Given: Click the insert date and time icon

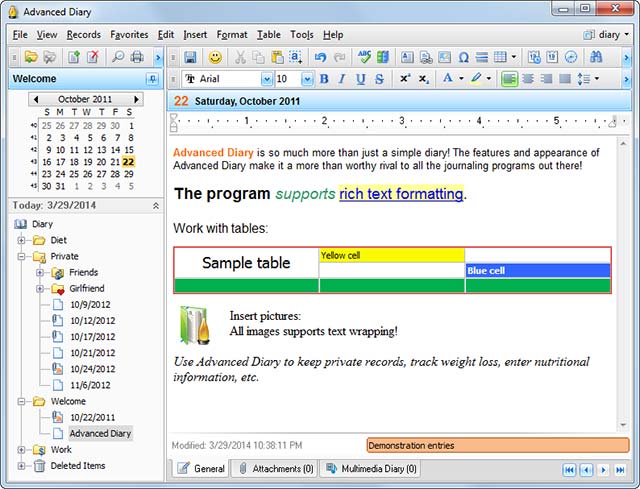Looking at the screenshot, I should click(534, 57).
